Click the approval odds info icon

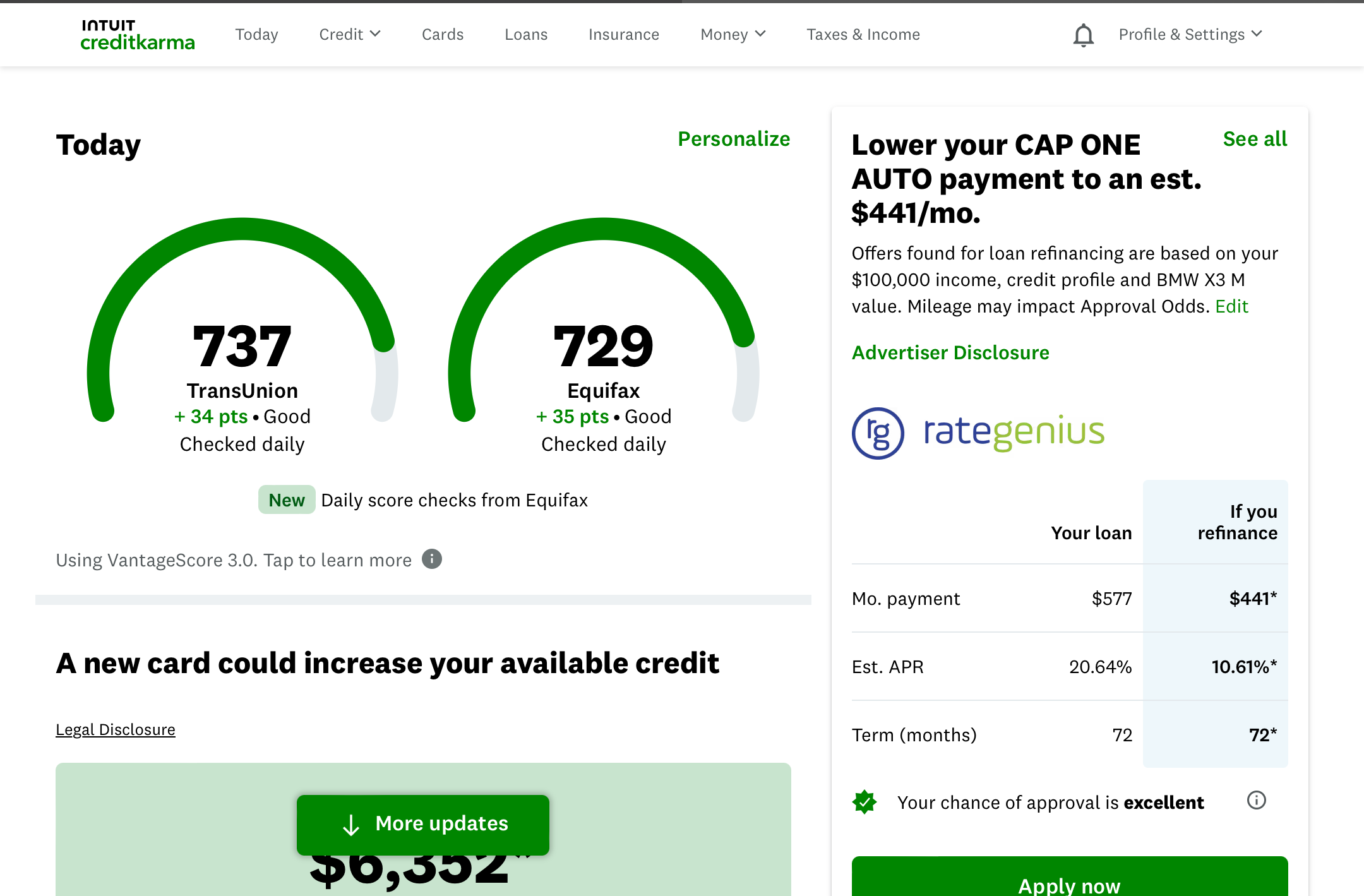[1256, 801]
